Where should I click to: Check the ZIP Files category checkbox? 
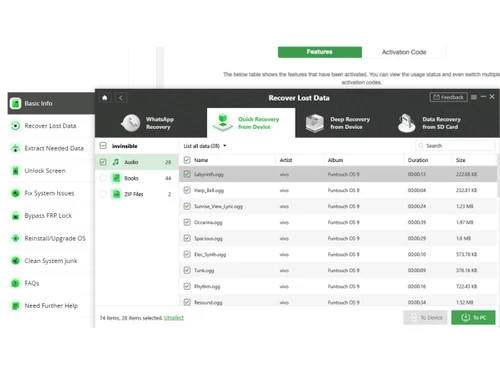(x=103, y=194)
